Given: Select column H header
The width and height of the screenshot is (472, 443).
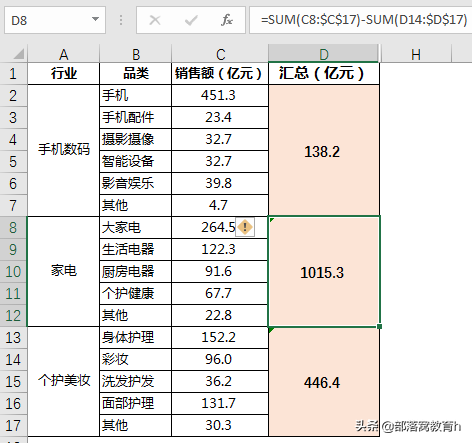Looking at the screenshot, I should [x=416, y=54].
